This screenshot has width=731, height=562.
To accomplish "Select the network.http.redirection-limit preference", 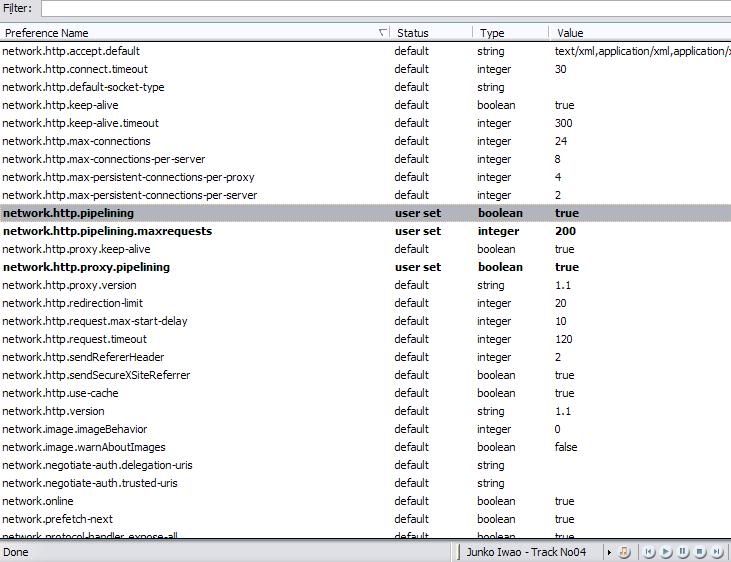I will pos(73,303).
